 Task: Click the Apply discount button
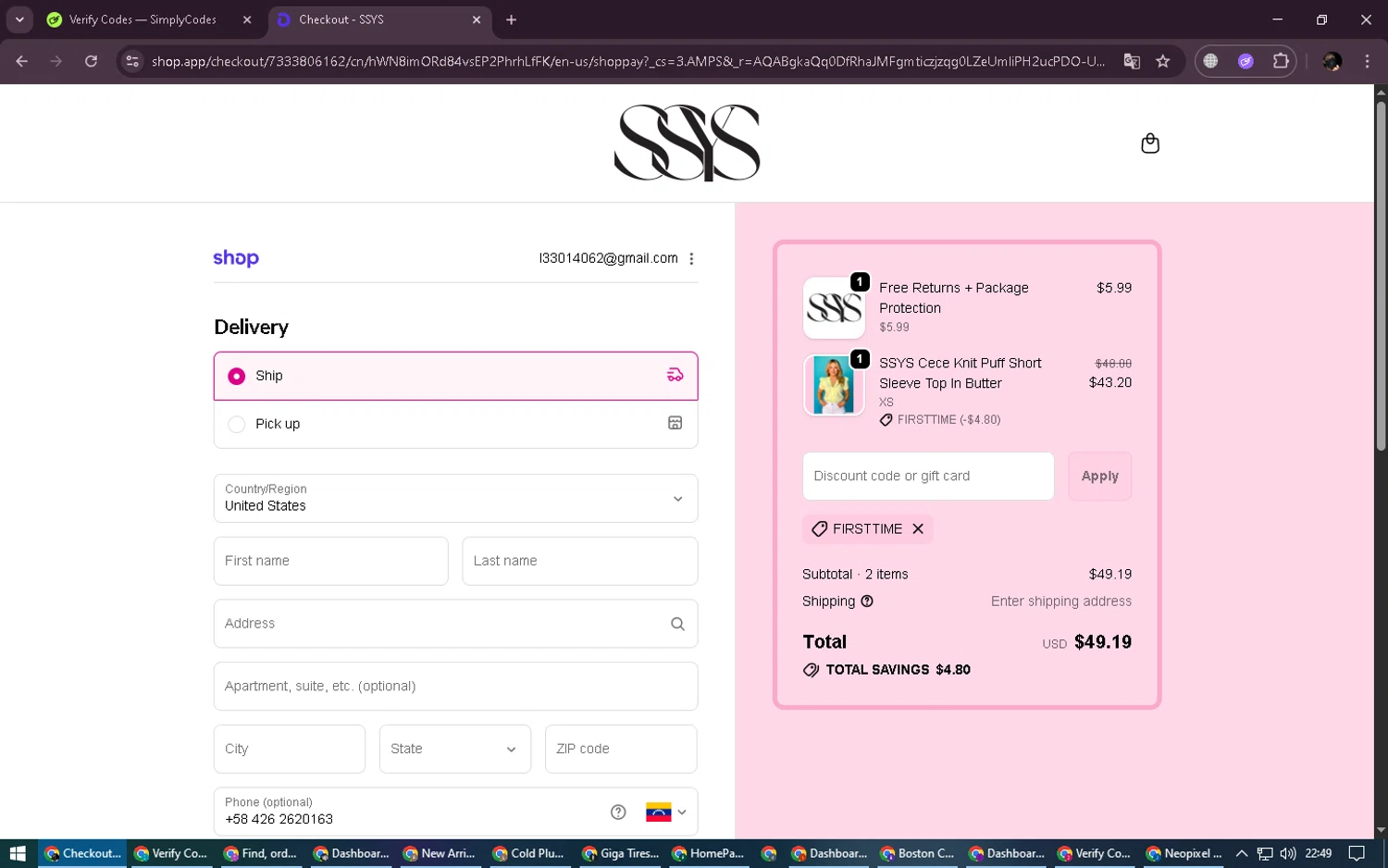pos(1100,476)
